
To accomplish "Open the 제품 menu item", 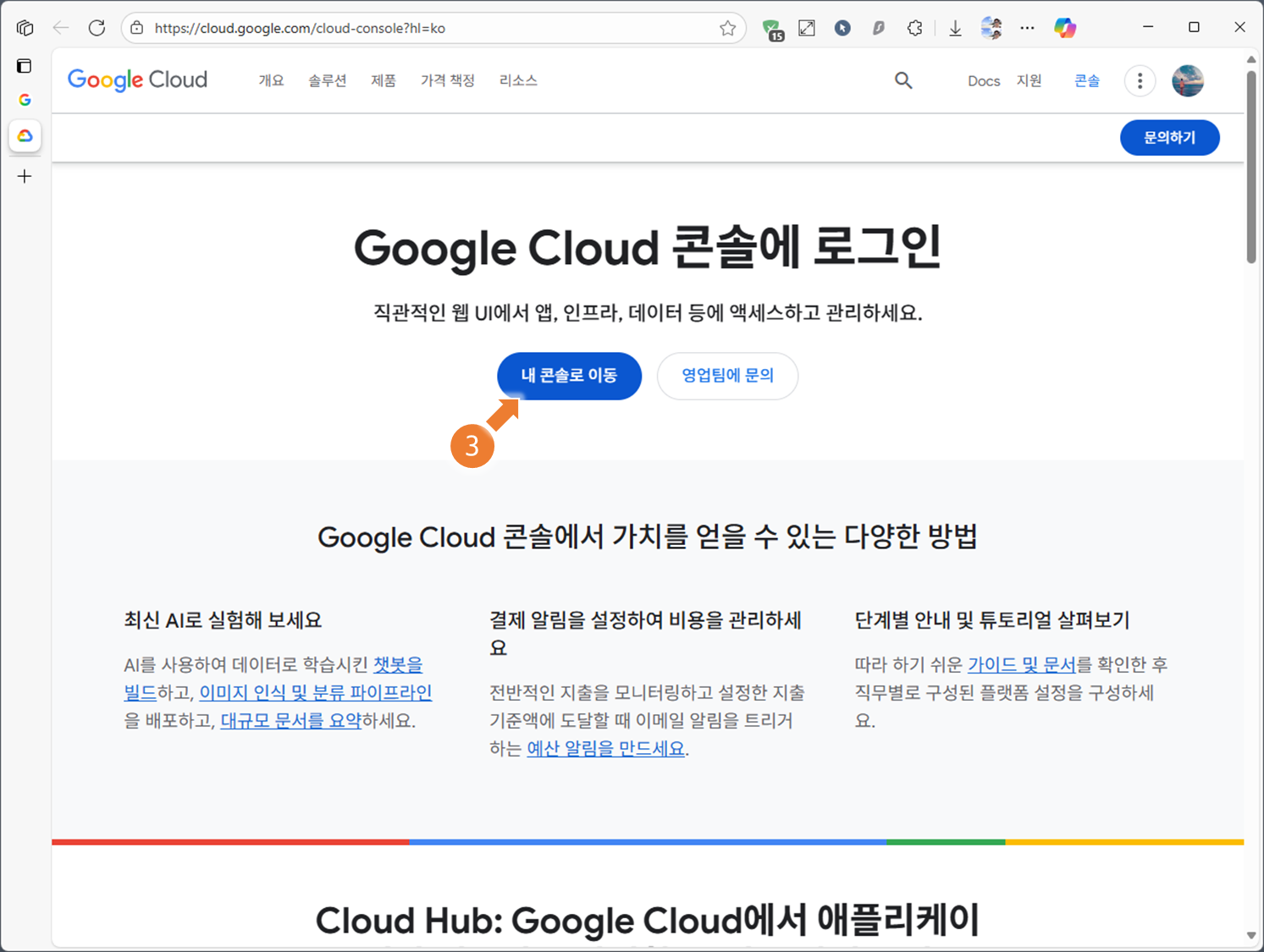I will pyautogui.click(x=384, y=80).
